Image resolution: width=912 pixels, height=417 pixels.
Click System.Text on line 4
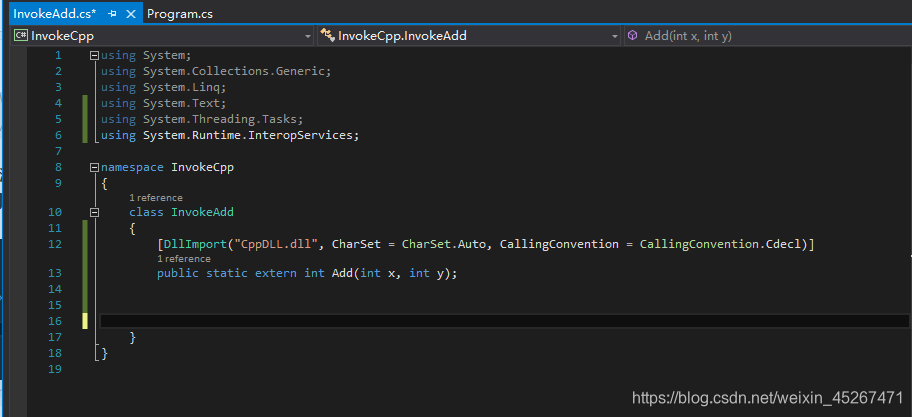[181, 104]
